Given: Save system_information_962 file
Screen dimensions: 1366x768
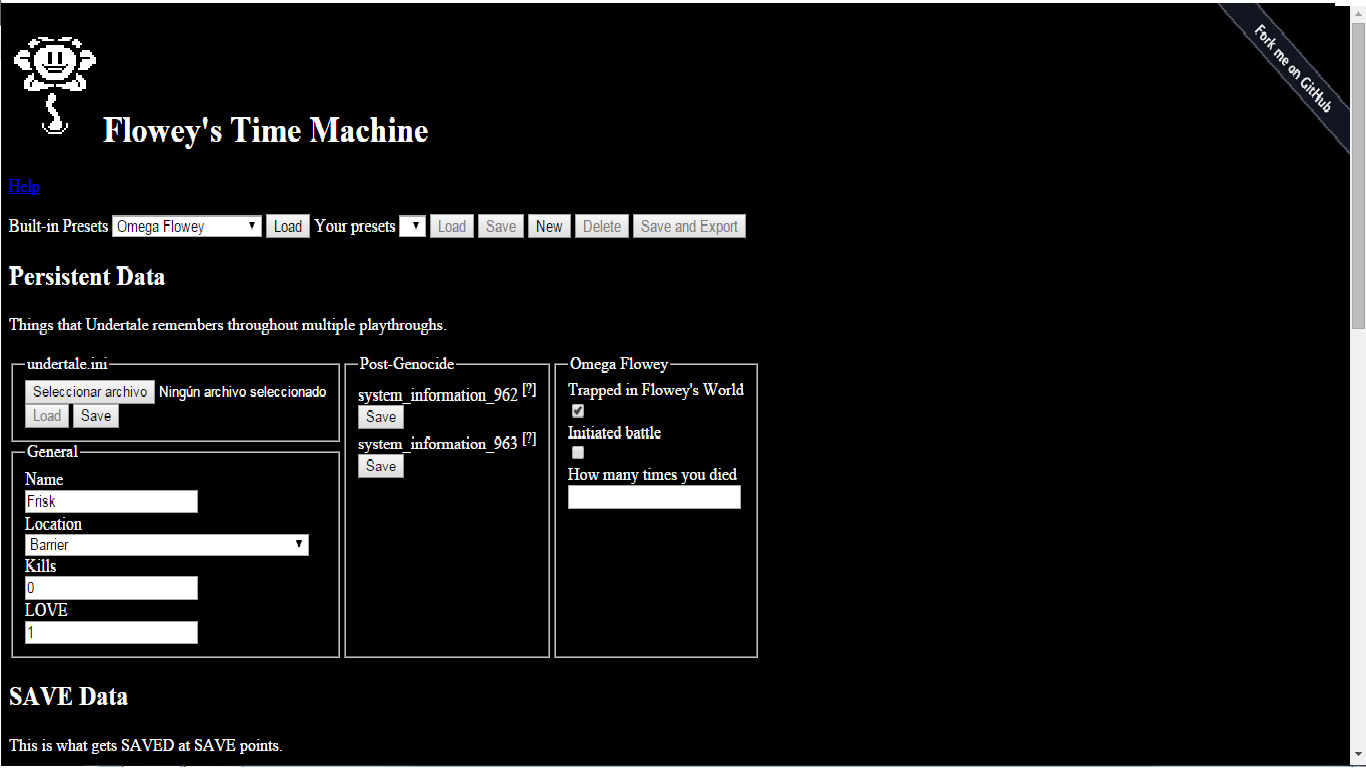Looking at the screenshot, I should pos(381,417).
